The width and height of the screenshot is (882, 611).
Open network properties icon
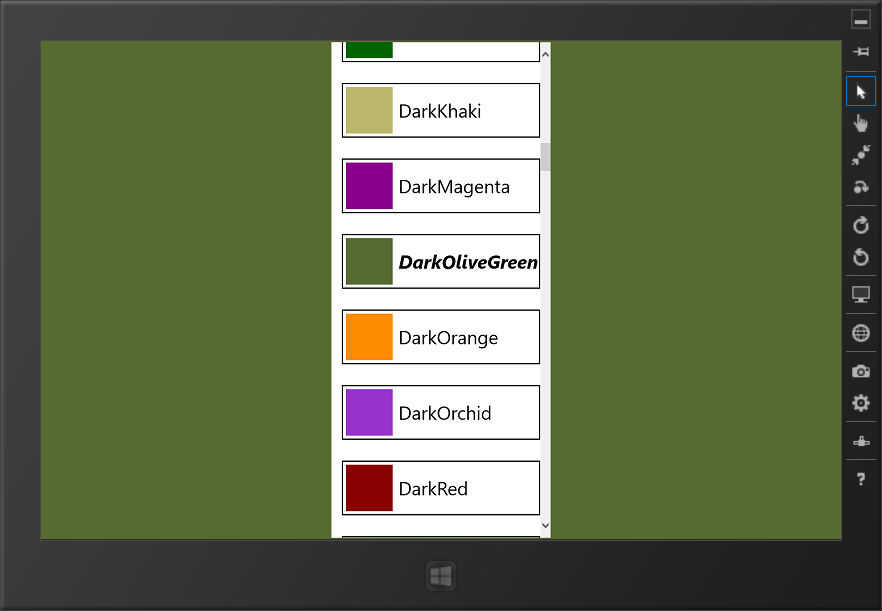[x=861, y=441]
